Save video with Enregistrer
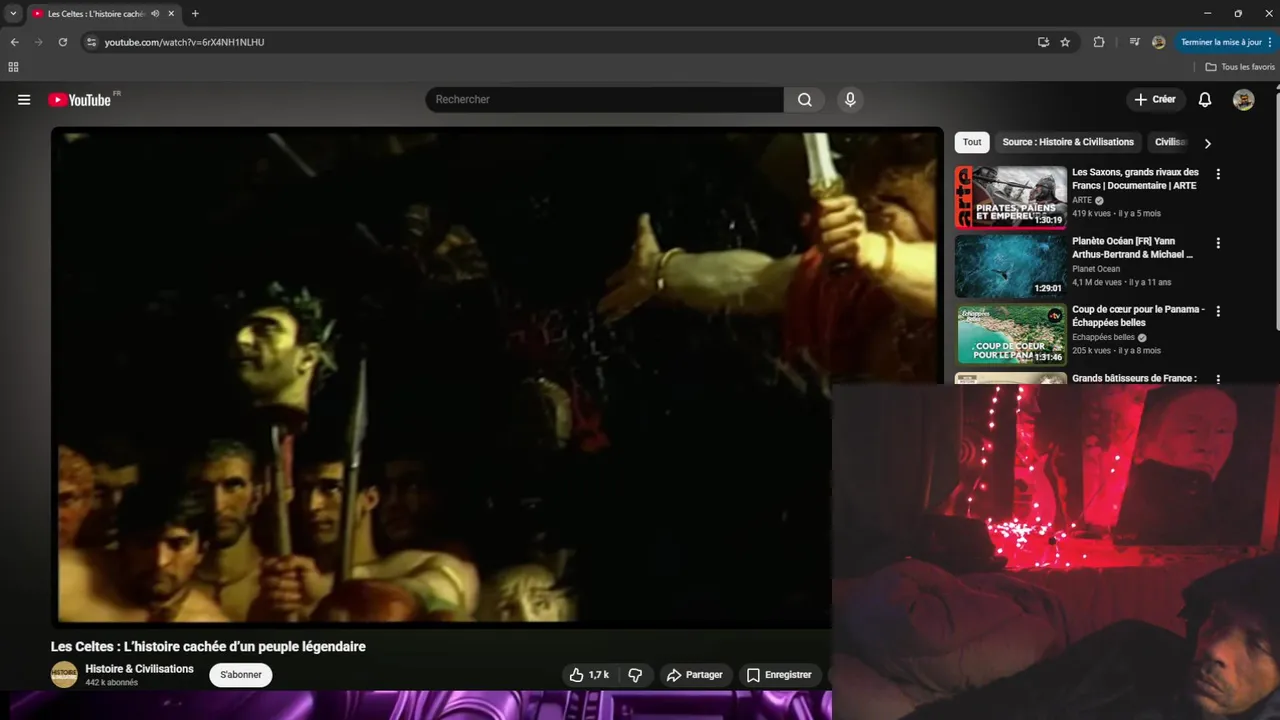This screenshot has height=720, width=1280. tap(779, 675)
